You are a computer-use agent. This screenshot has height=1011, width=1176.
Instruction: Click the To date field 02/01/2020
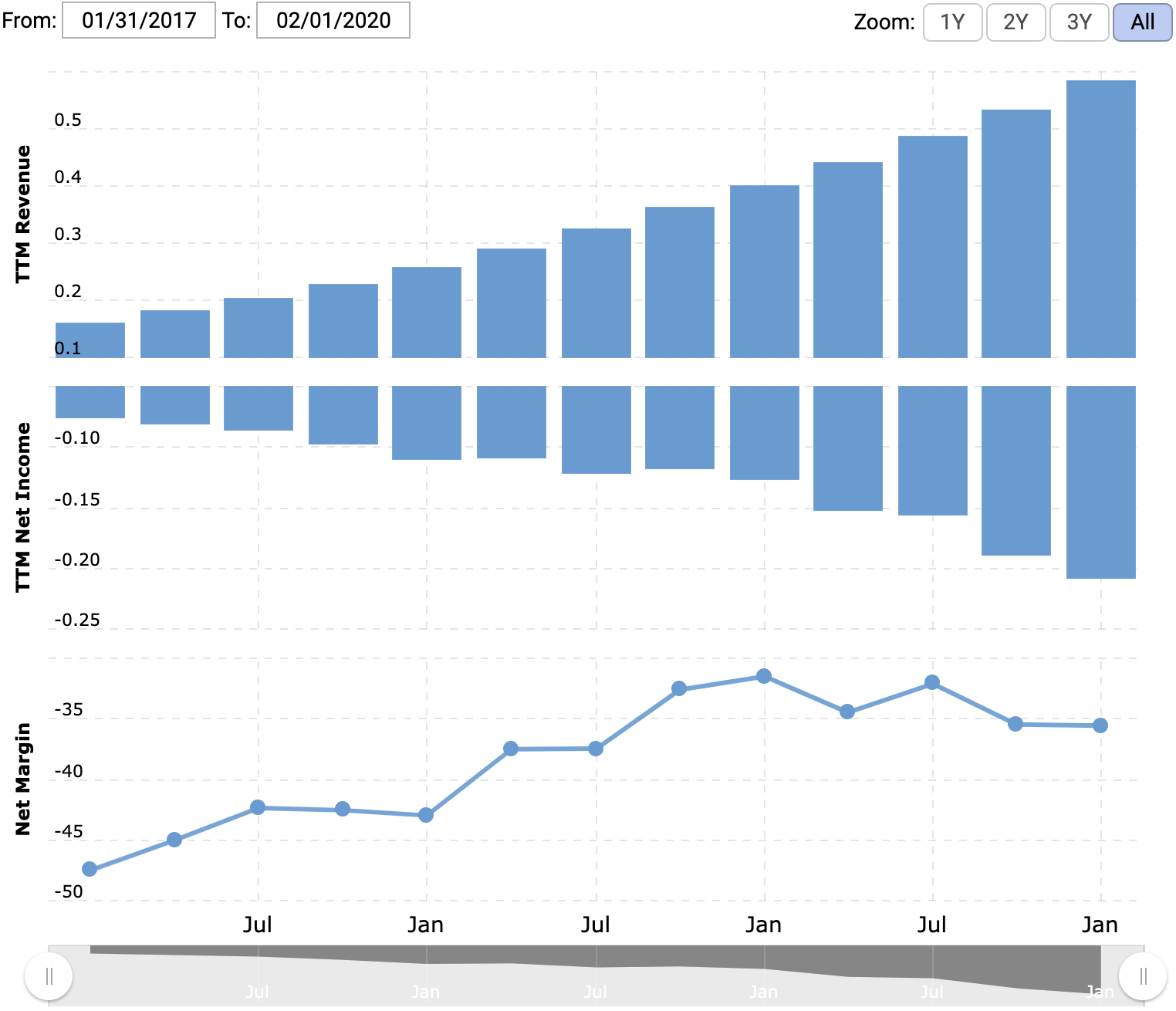(333, 20)
